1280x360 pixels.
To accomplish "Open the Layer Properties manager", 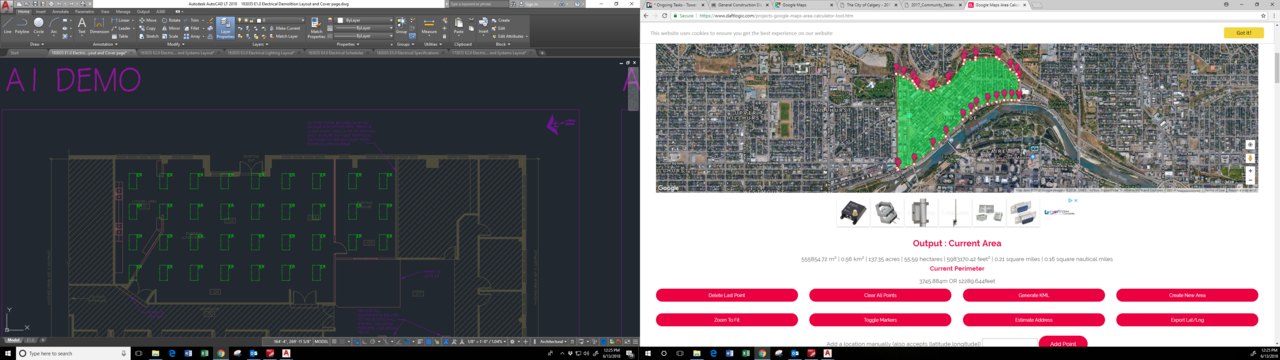I will tap(225, 28).
